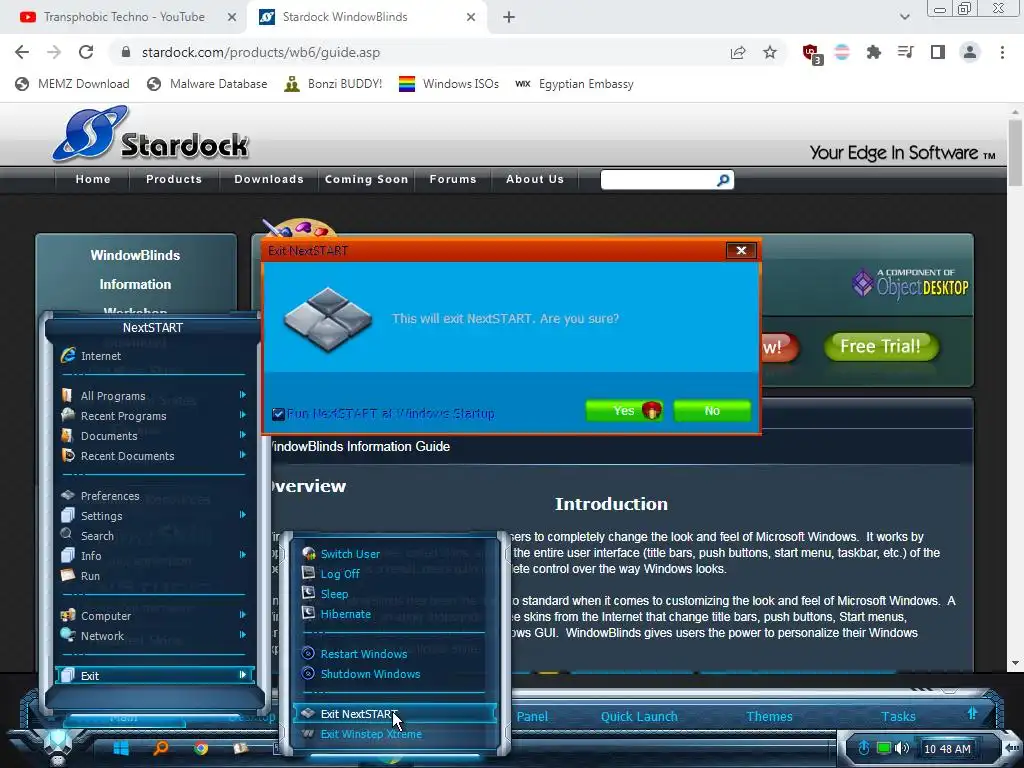The image size is (1024, 768).
Task: Reload the page
Action: (86, 52)
